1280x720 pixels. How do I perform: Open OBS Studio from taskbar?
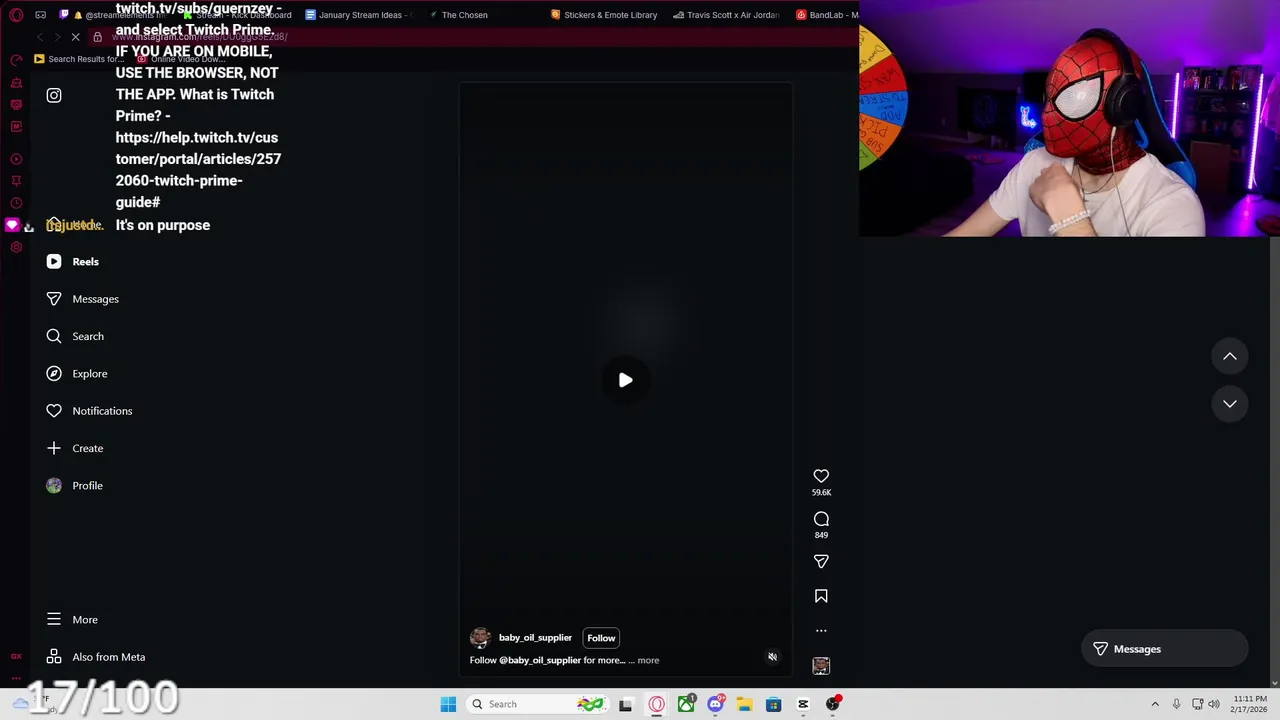pos(832,704)
